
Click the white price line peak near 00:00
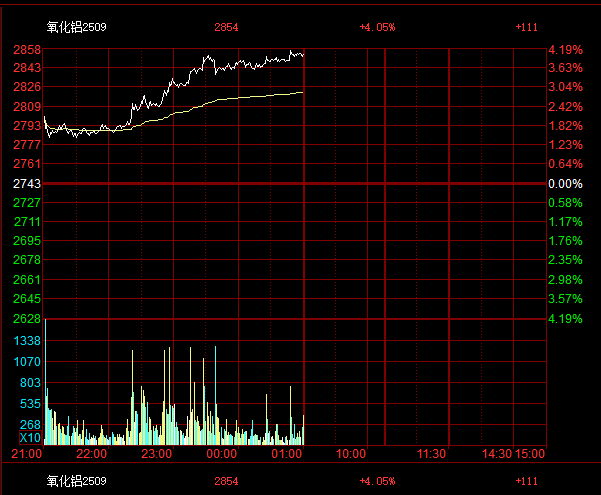click(x=209, y=56)
